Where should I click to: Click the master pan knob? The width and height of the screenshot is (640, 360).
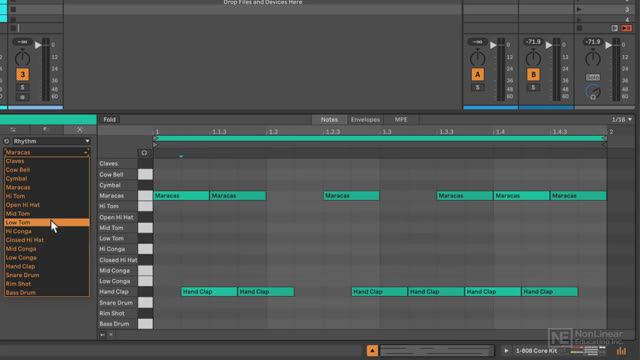point(593,59)
